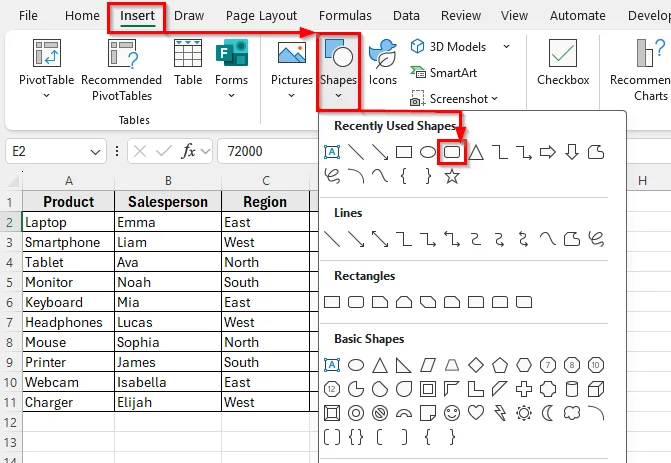Click the Enter checkmark in formula bar

[x=164, y=151]
